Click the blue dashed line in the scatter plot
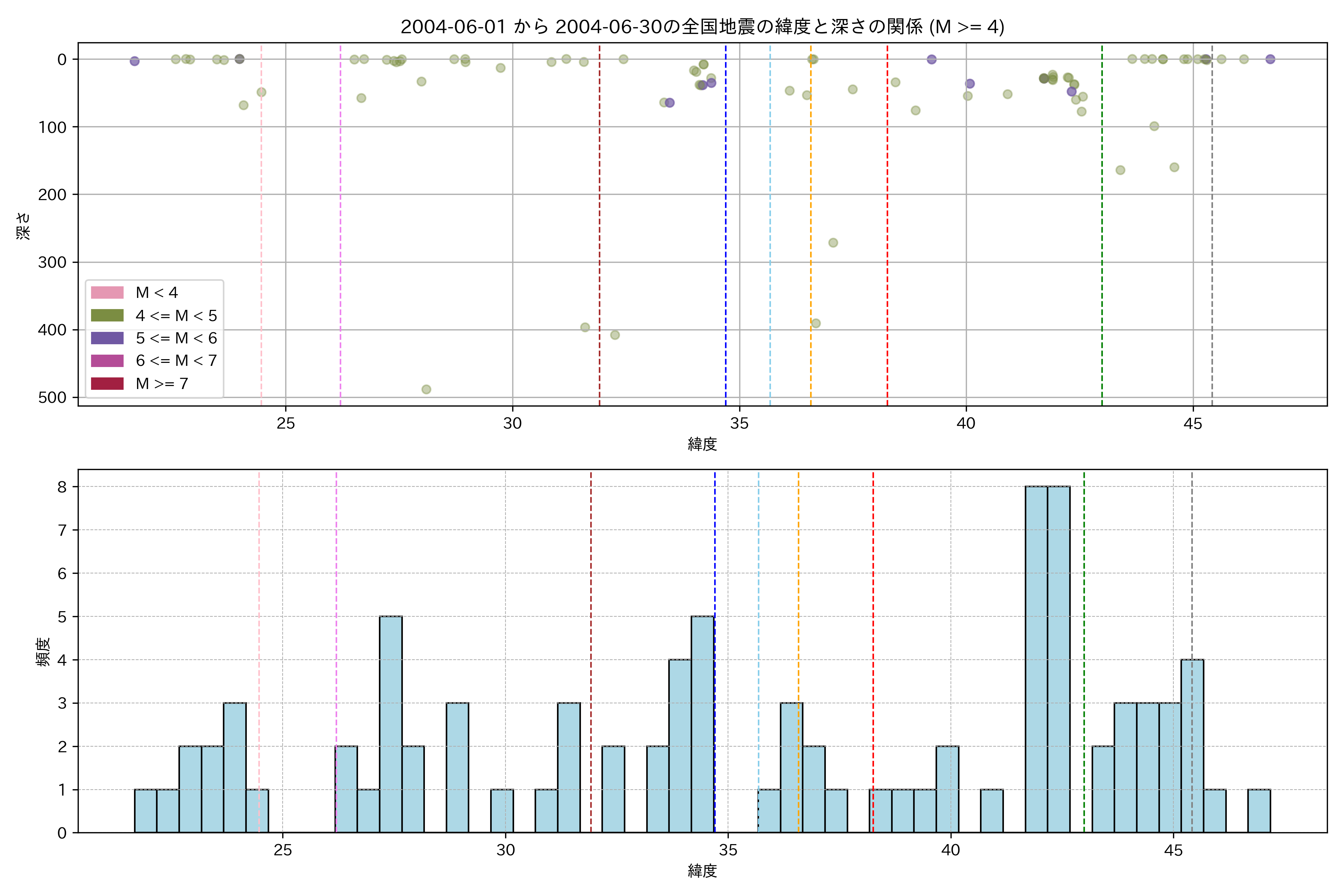The width and height of the screenshot is (1344, 896). 726,171
